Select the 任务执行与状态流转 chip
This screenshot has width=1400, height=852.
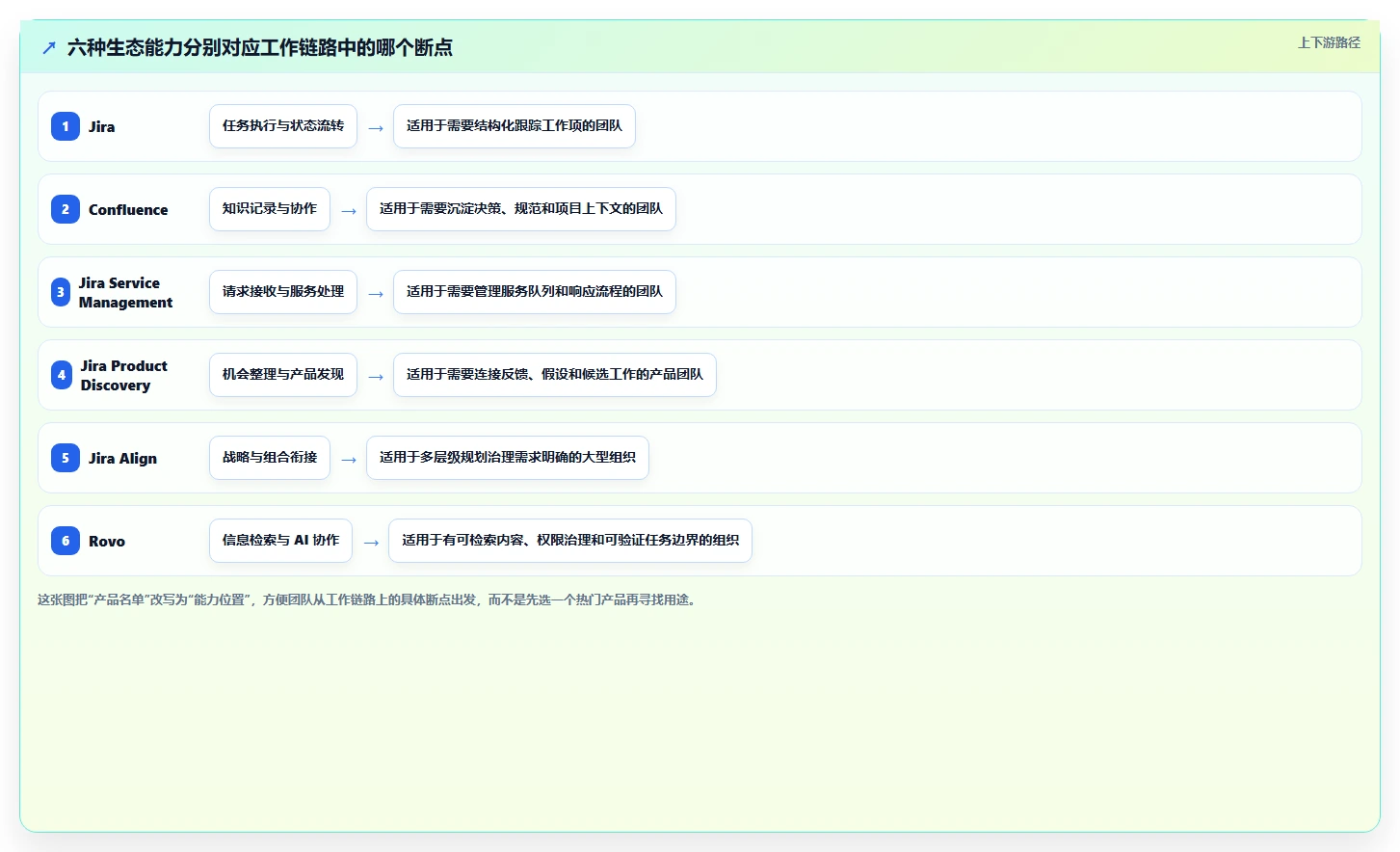coord(283,126)
